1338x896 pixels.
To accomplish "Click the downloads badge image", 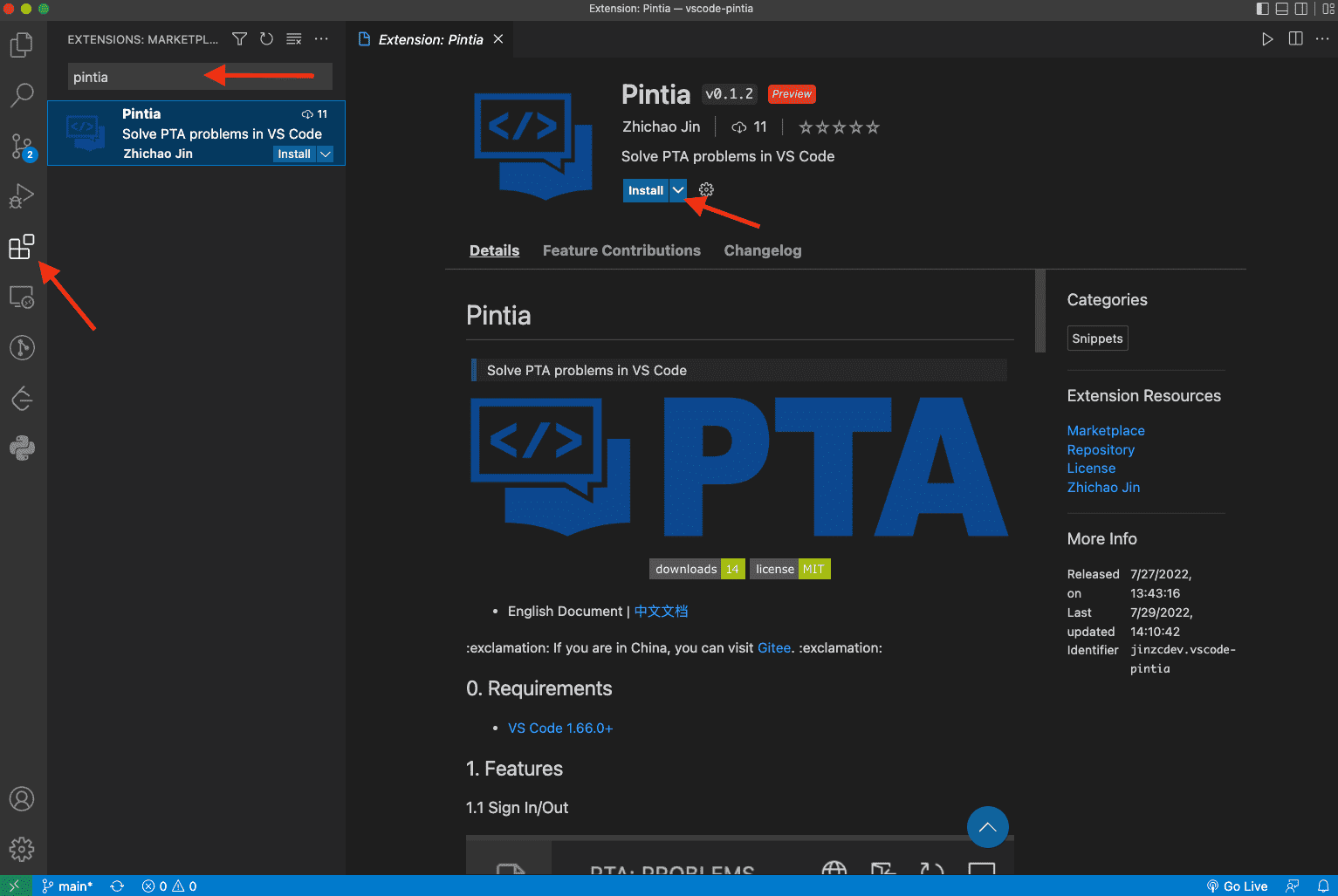I will click(x=696, y=569).
